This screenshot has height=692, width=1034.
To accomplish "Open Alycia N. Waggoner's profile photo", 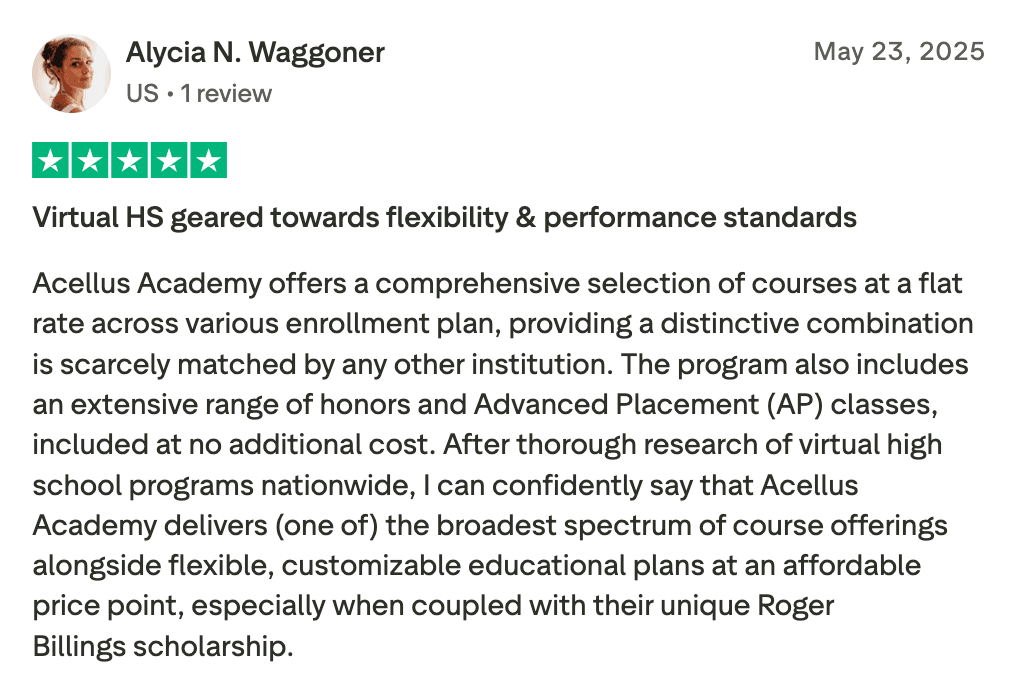I will click(x=71, y=73).
